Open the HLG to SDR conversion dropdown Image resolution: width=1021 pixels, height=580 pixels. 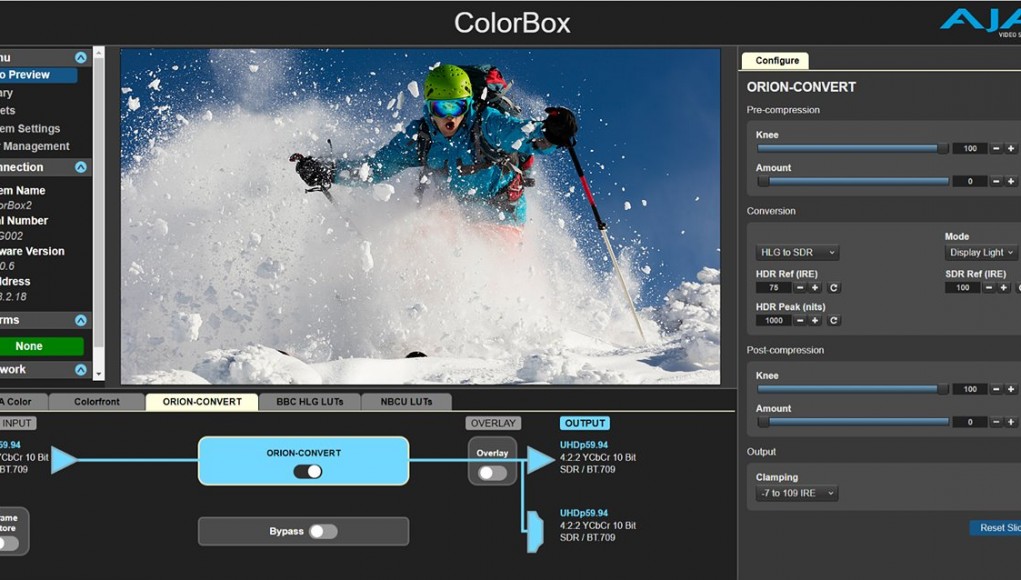pyautogui.click(x=798, y=253)
